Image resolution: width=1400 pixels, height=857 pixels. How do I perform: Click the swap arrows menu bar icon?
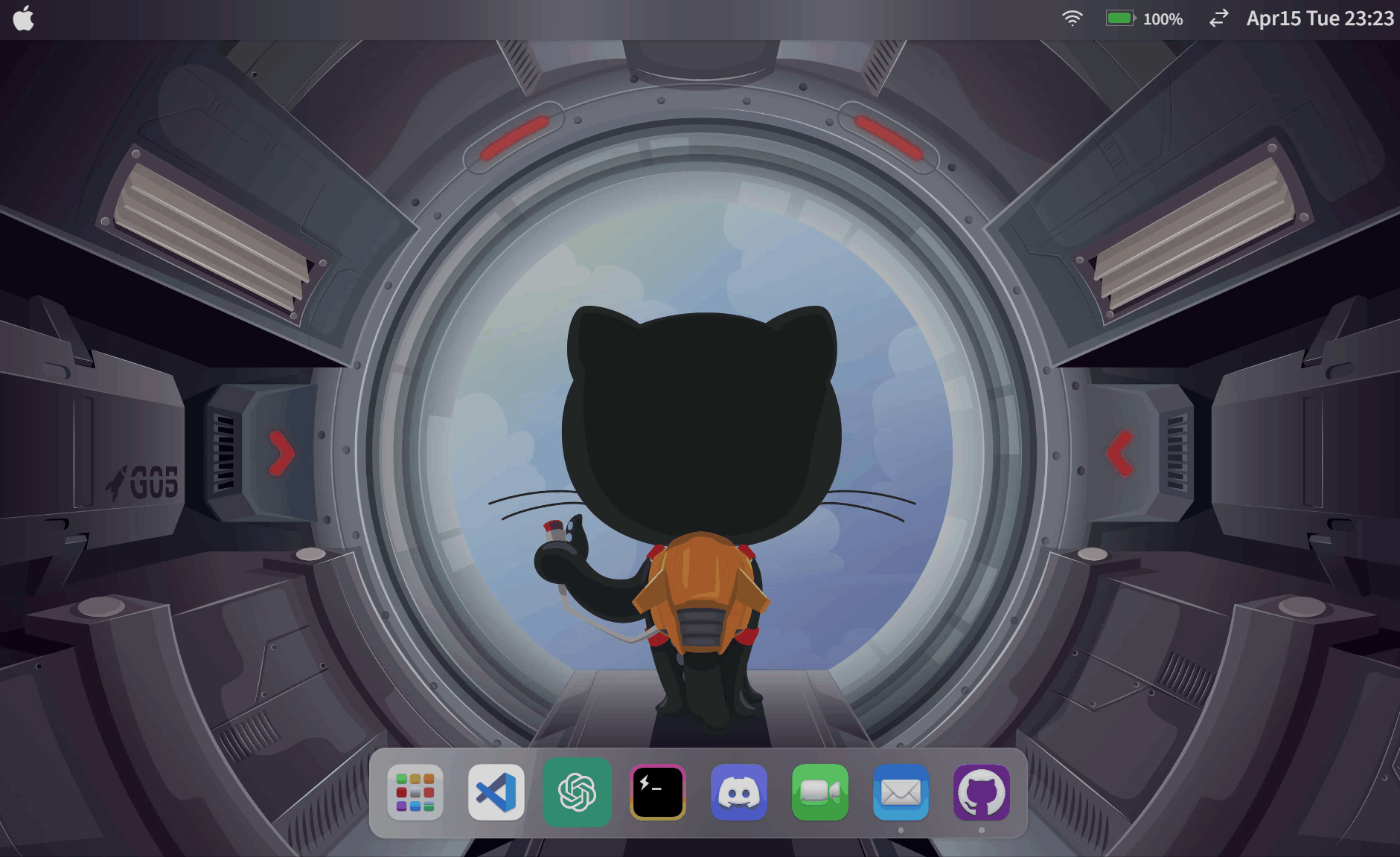point(1218,19)
